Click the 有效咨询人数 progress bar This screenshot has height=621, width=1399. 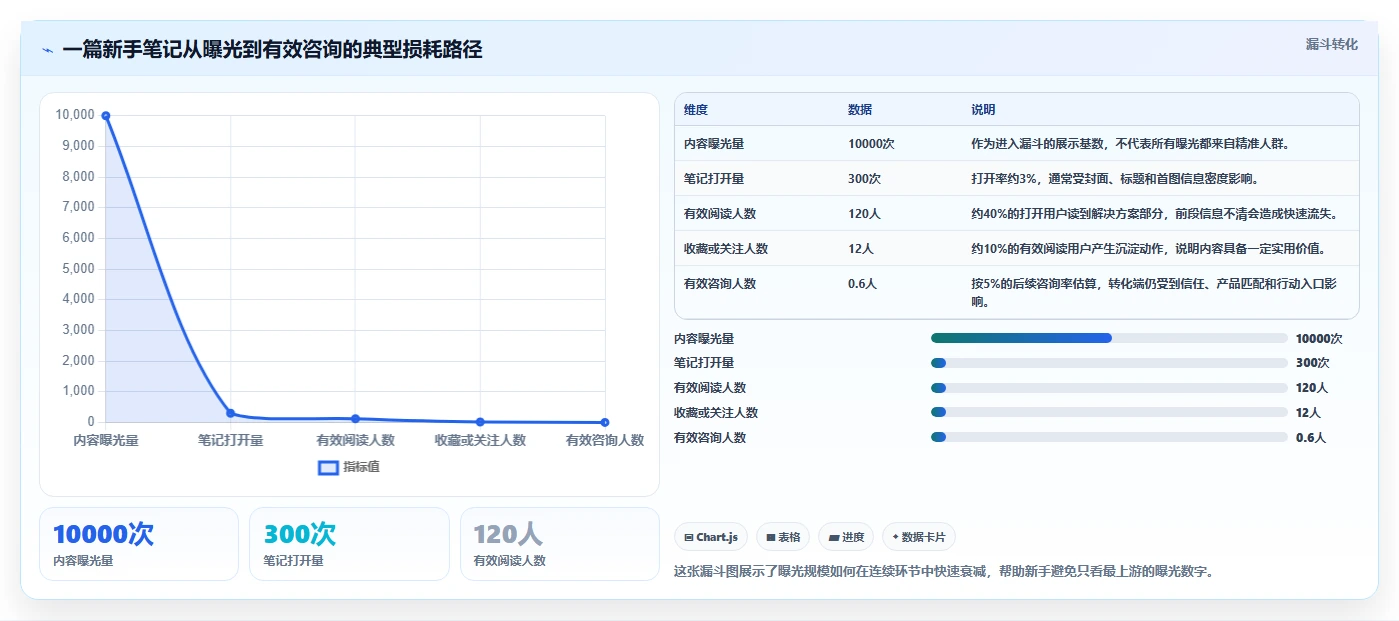coord(1109,437)
